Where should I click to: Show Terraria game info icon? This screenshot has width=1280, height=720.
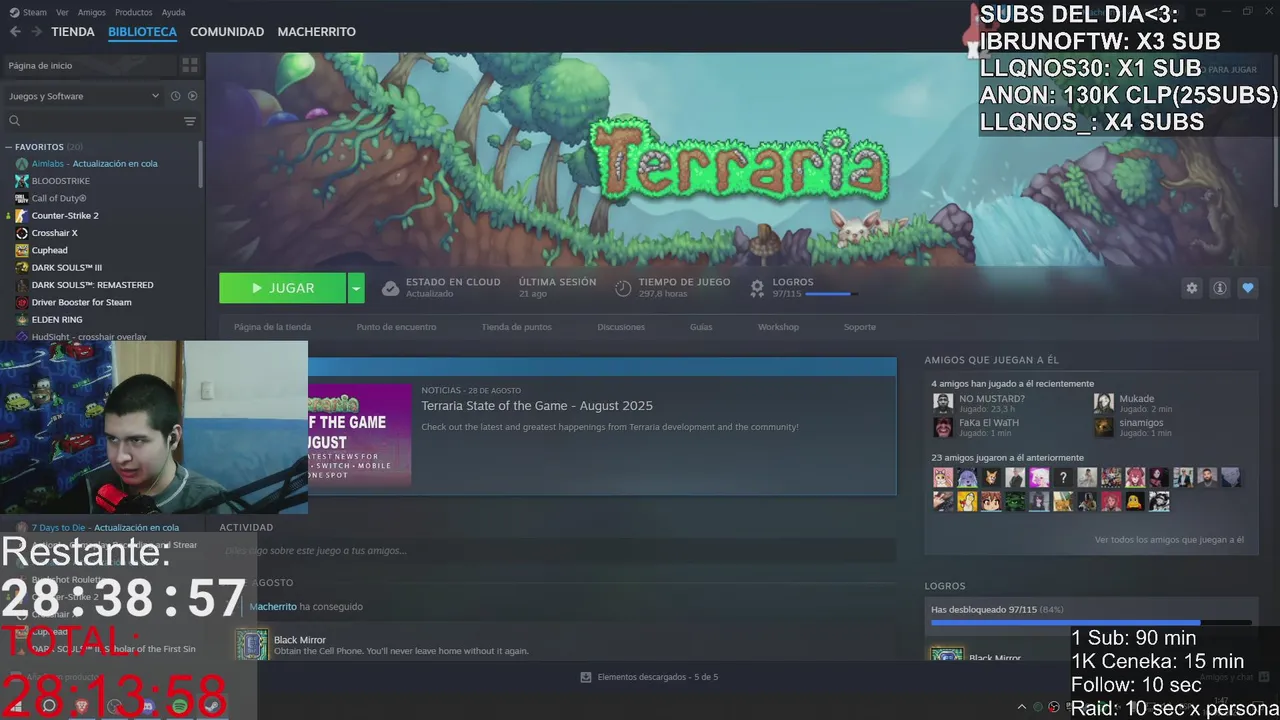[1219, 288]
